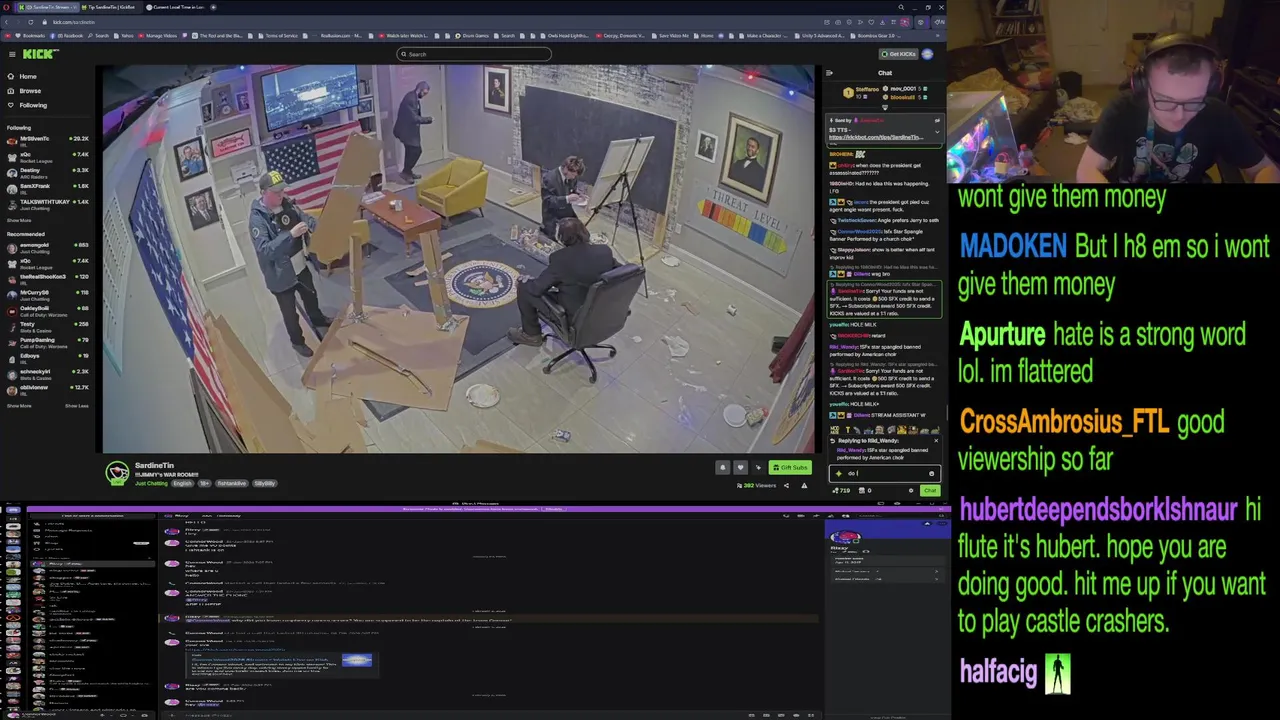Report stream via warning triangle icon
Viewport: 1280px width, 720px height.
(804, 485)
